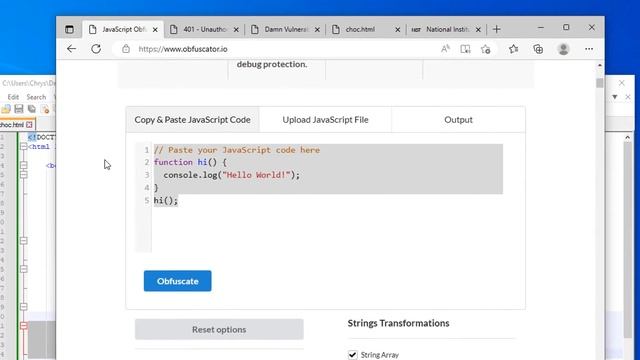The image size is (640, 360).
Task: Open a new browser tab
Action: (x=496, y=29)
